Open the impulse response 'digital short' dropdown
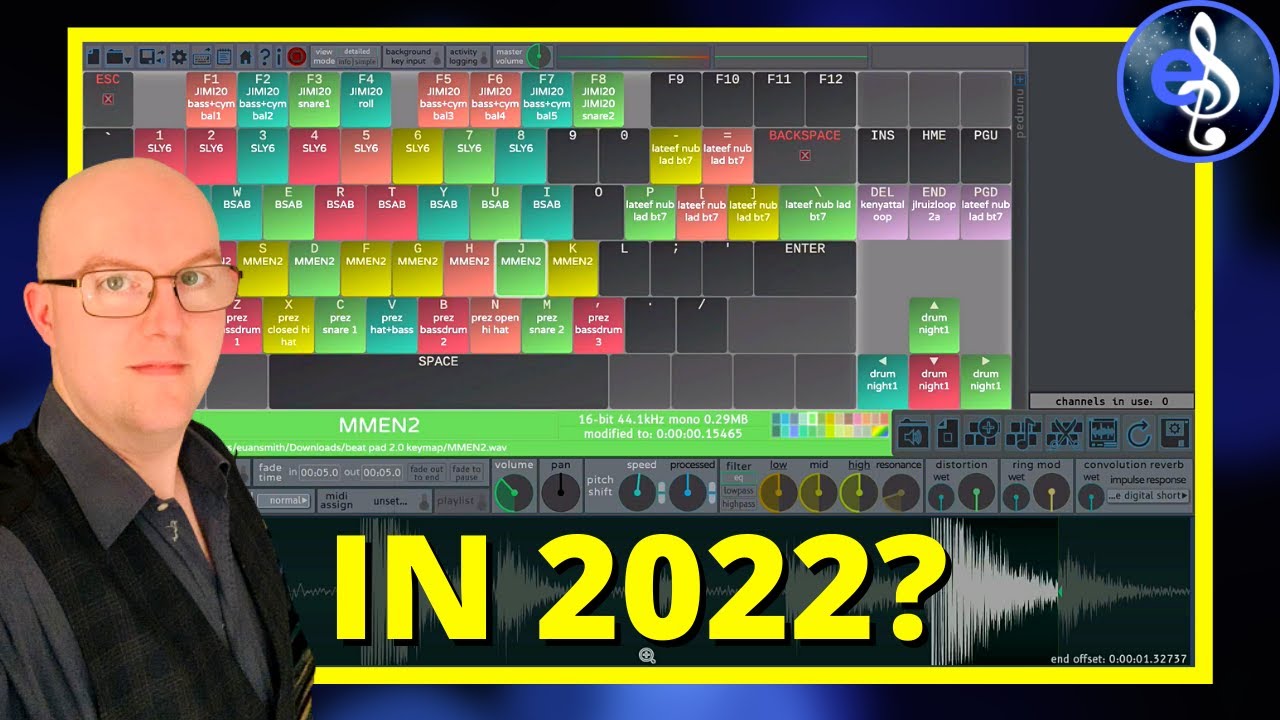The image size is (1280, 720). [x=1148, y=496]
